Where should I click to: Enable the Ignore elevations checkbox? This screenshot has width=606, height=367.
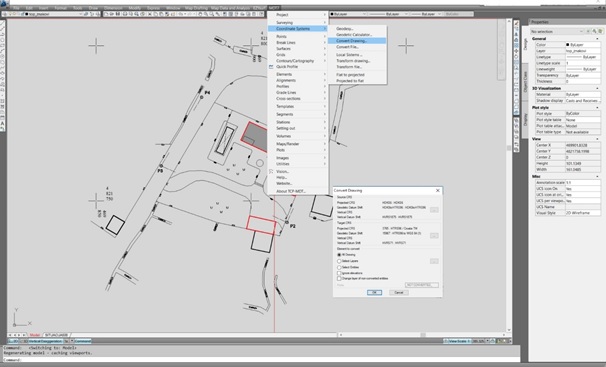339,273
